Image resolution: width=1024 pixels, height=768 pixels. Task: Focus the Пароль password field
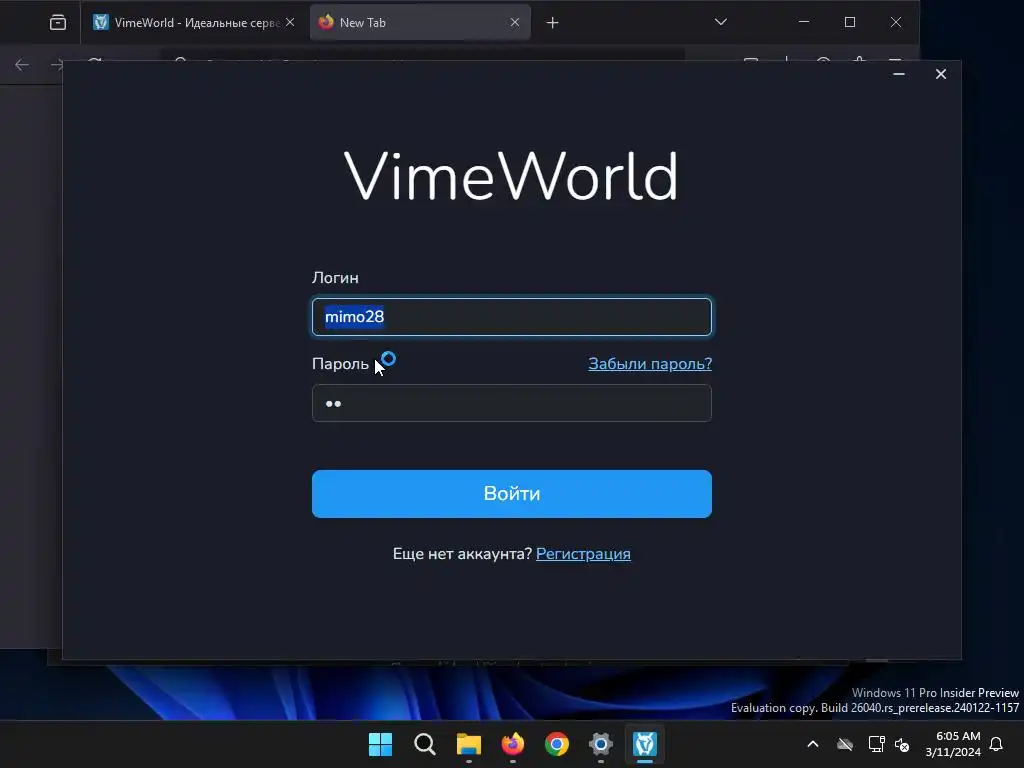[x=511, y=403]
